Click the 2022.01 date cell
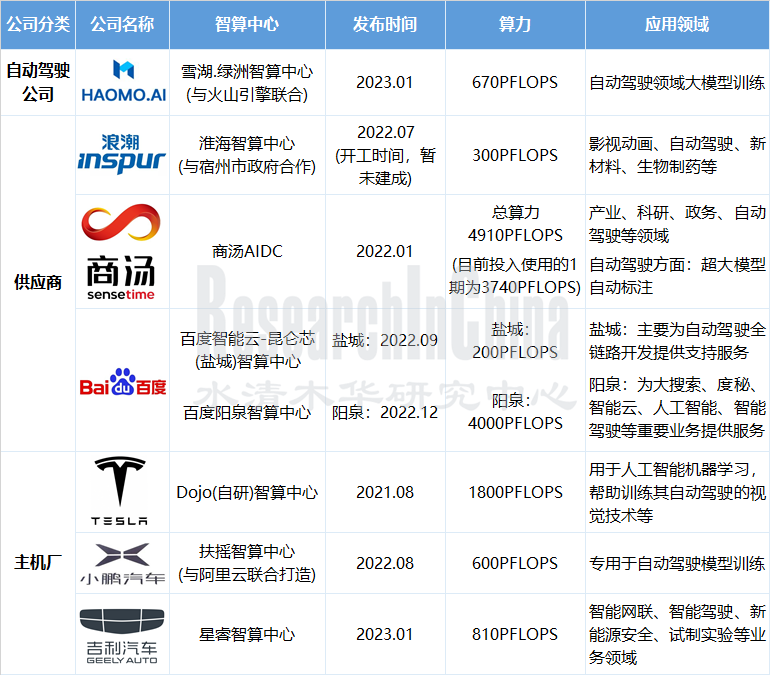The image size is (770, 675). coord(385,251)
